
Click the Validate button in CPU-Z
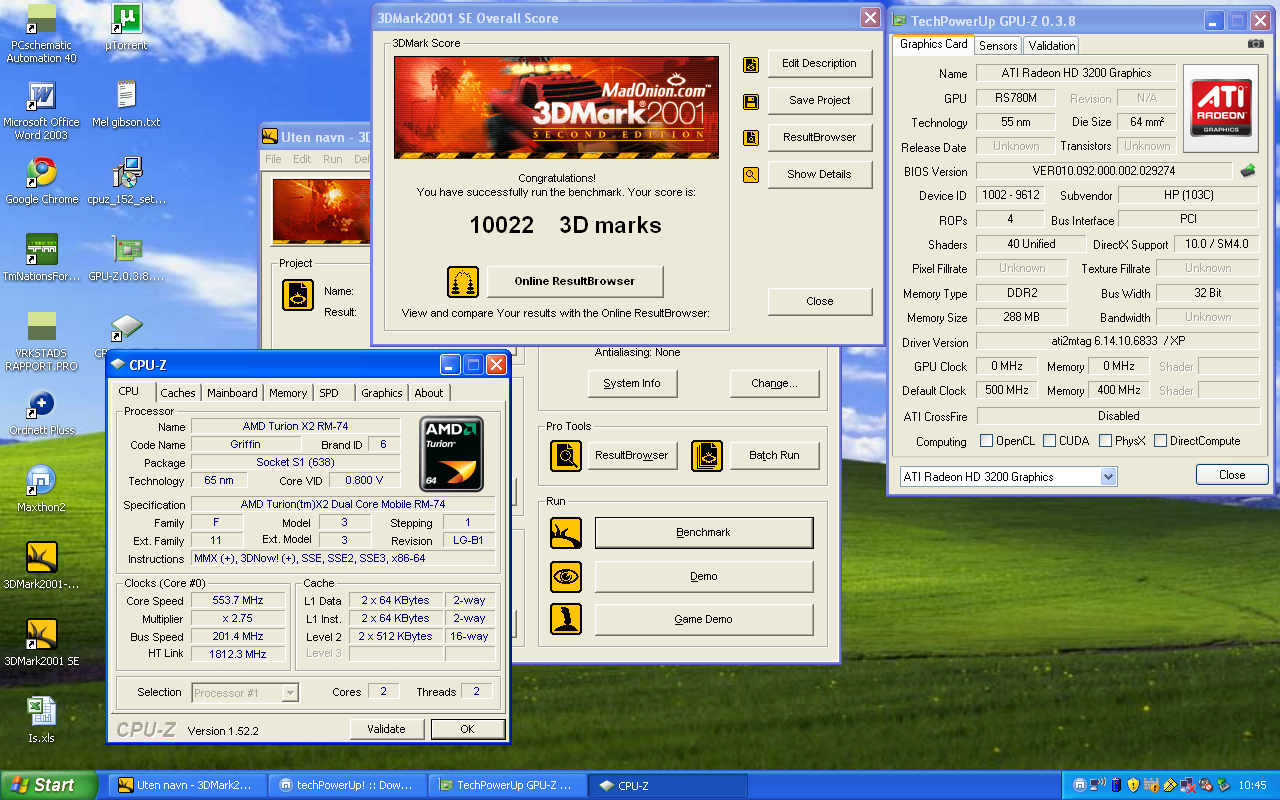tap(386, 729)
